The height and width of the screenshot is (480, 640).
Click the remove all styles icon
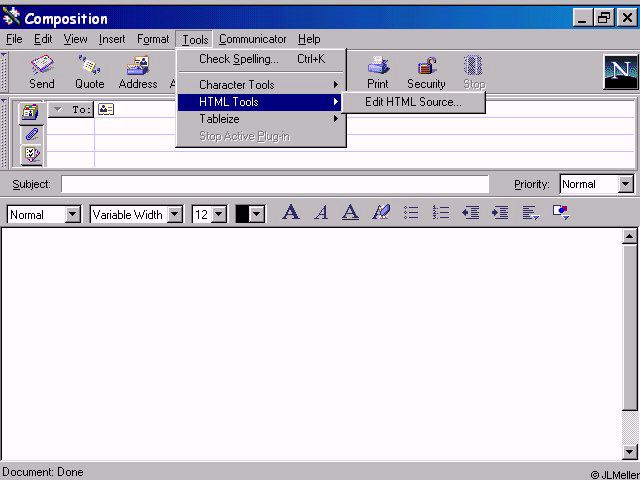[381, 213]
